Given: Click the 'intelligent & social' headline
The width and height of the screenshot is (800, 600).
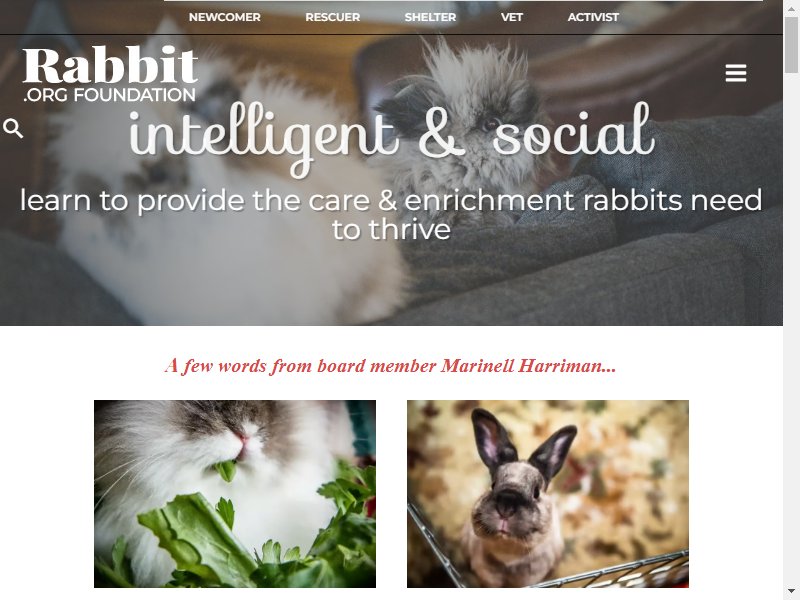Looking at the screenshot, I should click(391, 137).
